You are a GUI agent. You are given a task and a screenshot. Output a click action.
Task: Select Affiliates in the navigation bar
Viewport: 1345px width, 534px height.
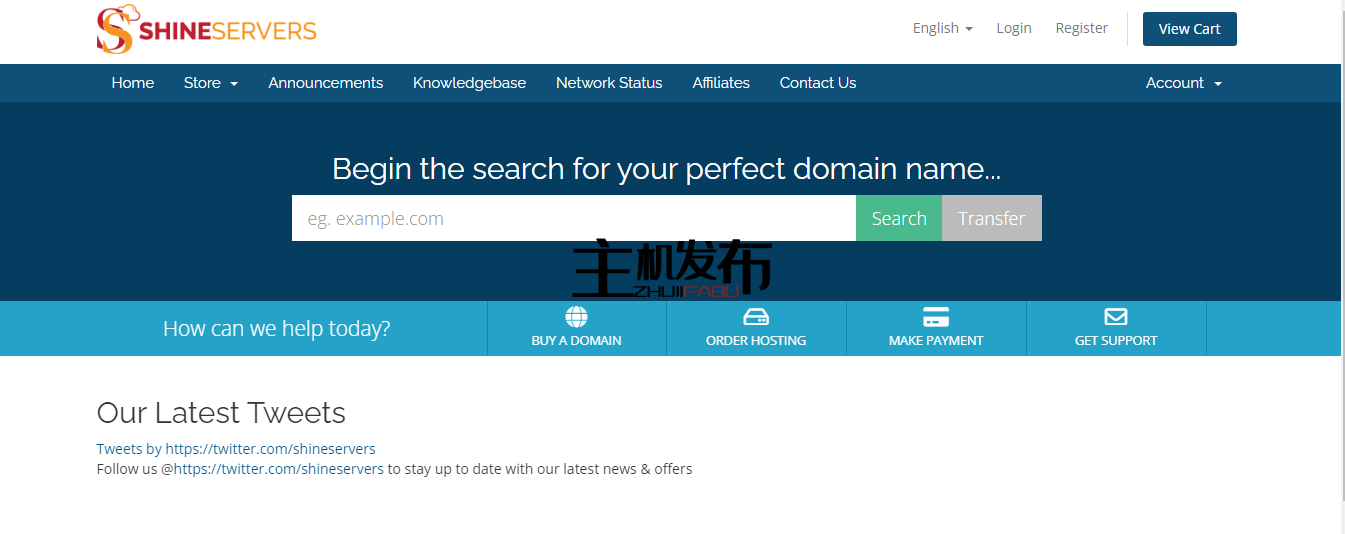[721, 83]
